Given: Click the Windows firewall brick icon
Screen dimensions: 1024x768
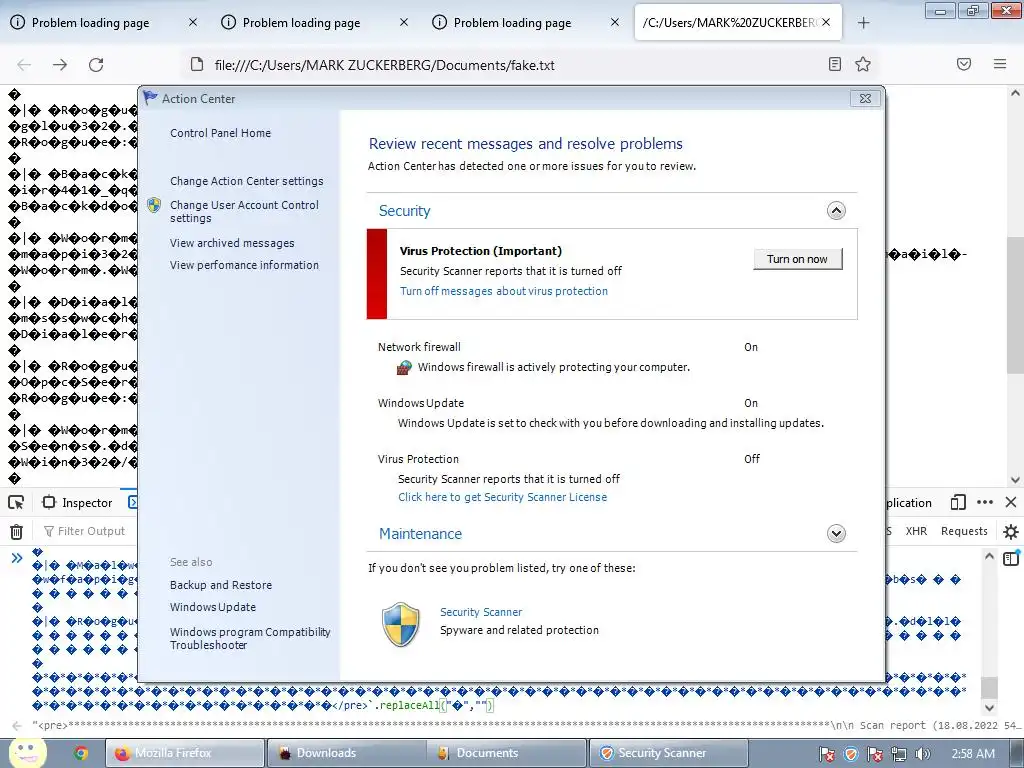Looking at the screenshot, I should pyautogui.click(x=404, y=368).
